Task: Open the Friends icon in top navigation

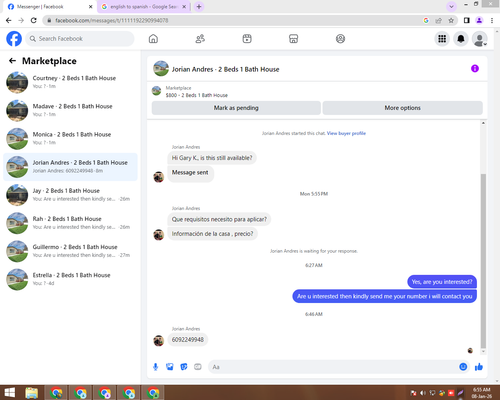Action: tap(200, 39)
